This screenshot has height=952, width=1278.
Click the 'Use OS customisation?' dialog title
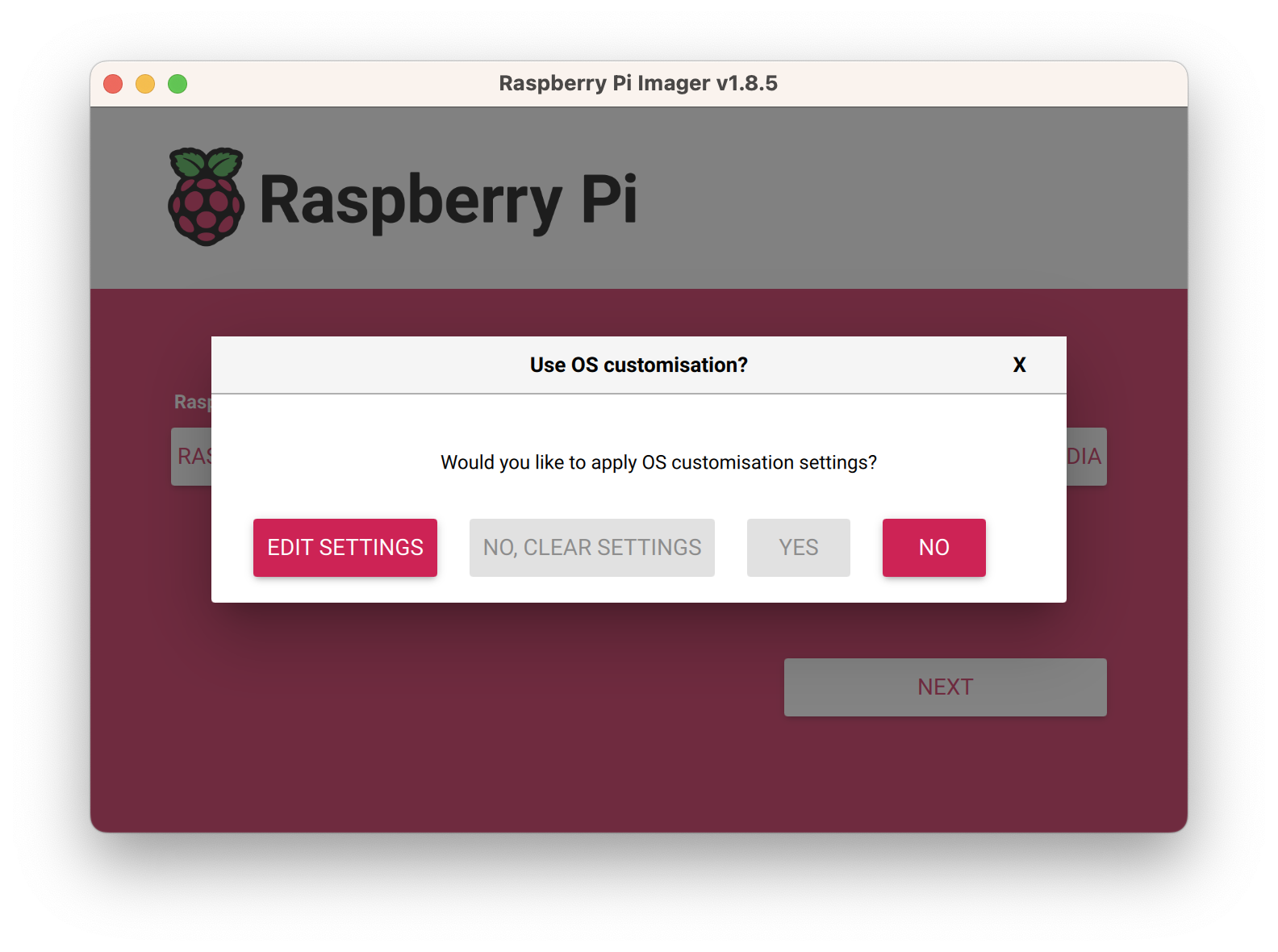coord(639,365)
